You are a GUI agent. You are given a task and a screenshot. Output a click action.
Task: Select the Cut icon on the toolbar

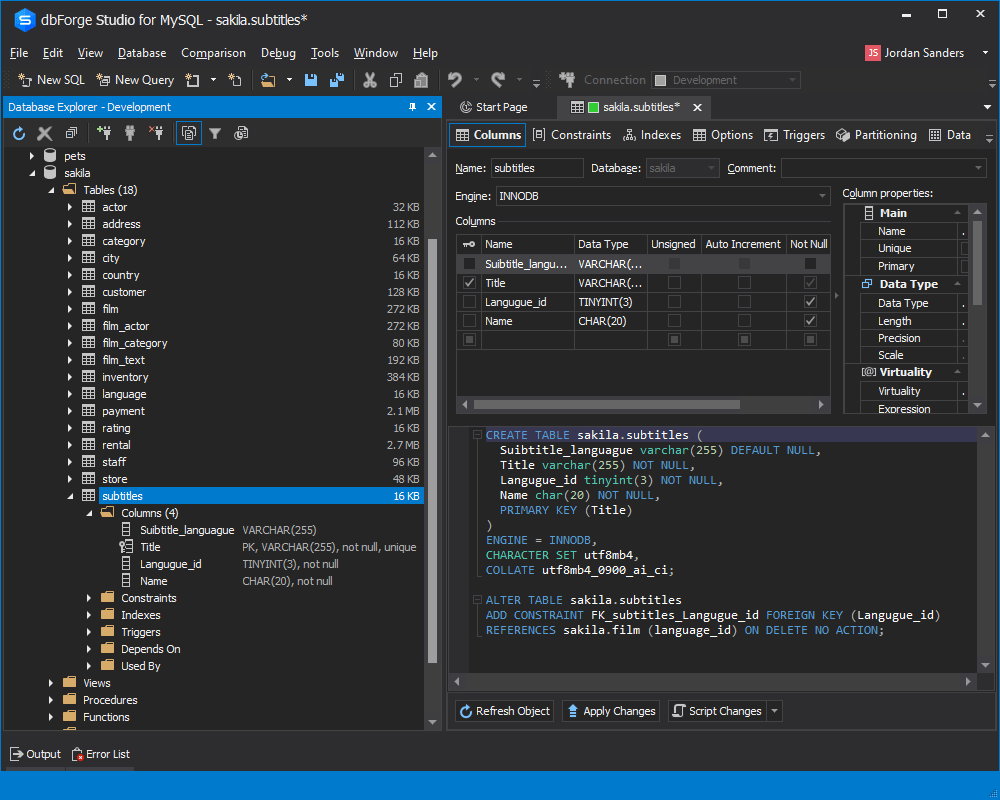369,79
